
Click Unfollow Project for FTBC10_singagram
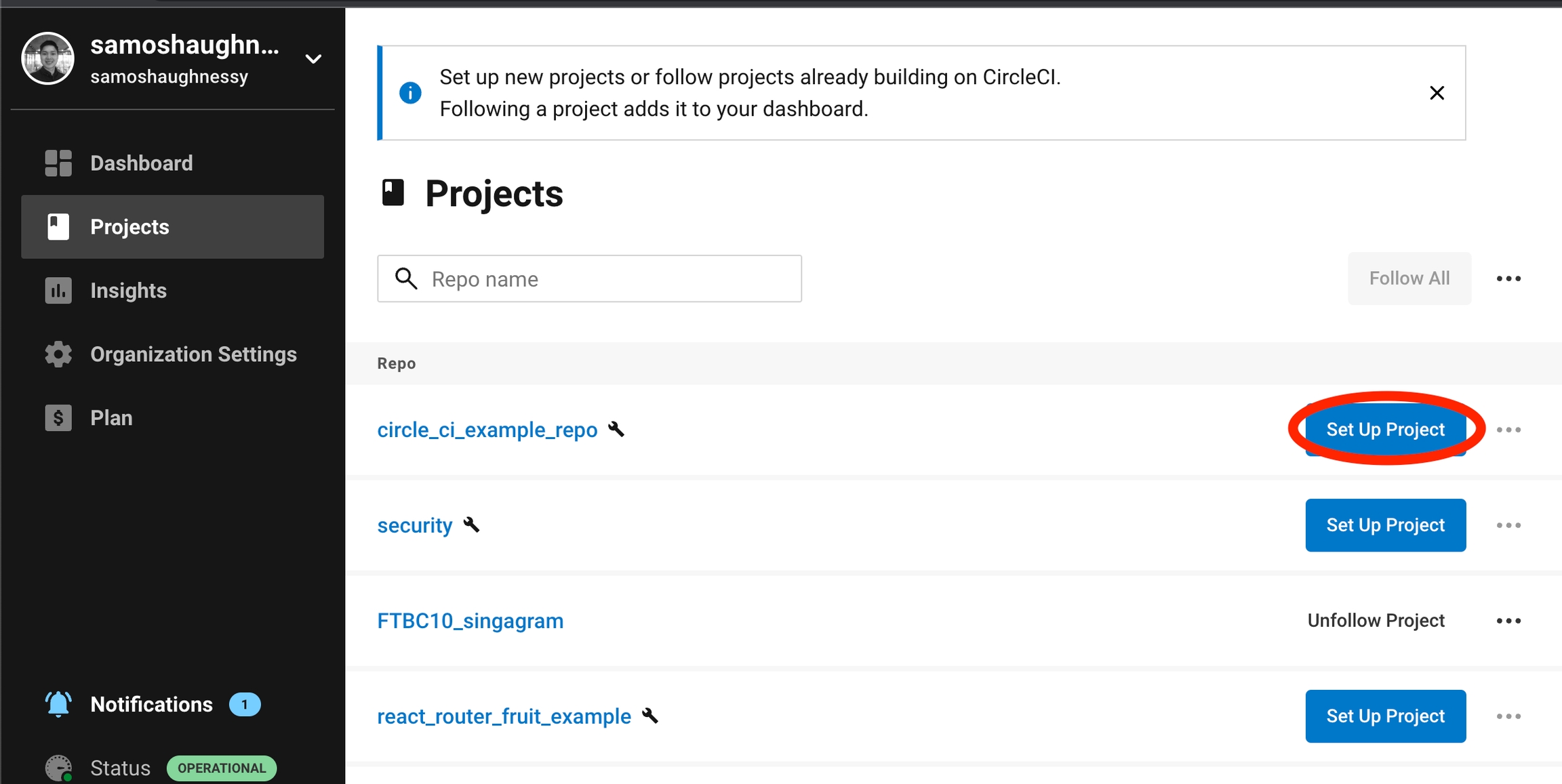[1376, 621]
